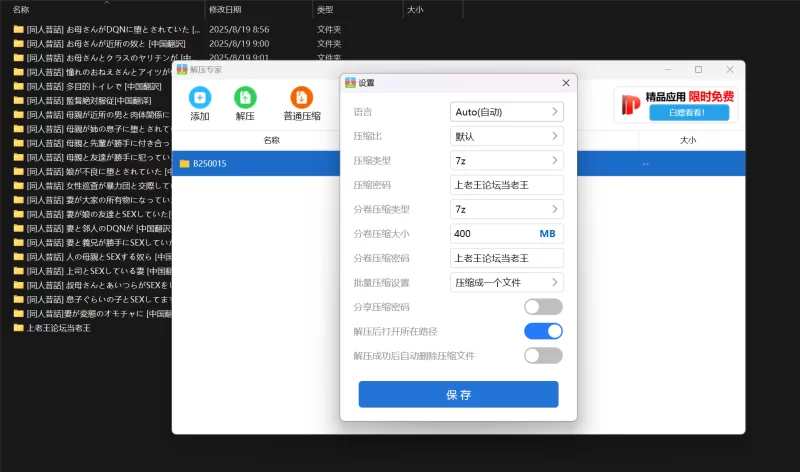800x472 pixels.
Task: Click the 2025/8/19 8:56 date cell
Action: coord(239,30)
